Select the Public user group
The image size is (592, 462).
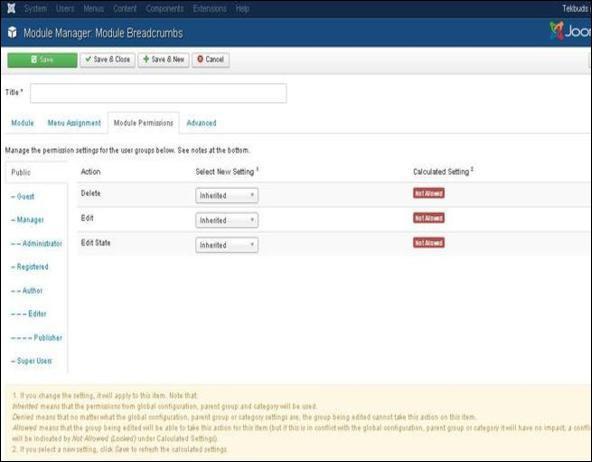tap(21, 172)
